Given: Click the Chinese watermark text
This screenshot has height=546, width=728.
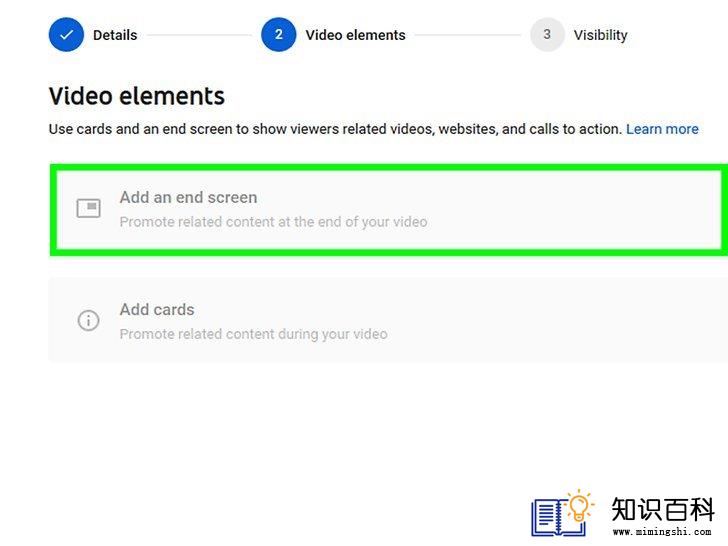Looking at the screenshot, I should point(663,509).
